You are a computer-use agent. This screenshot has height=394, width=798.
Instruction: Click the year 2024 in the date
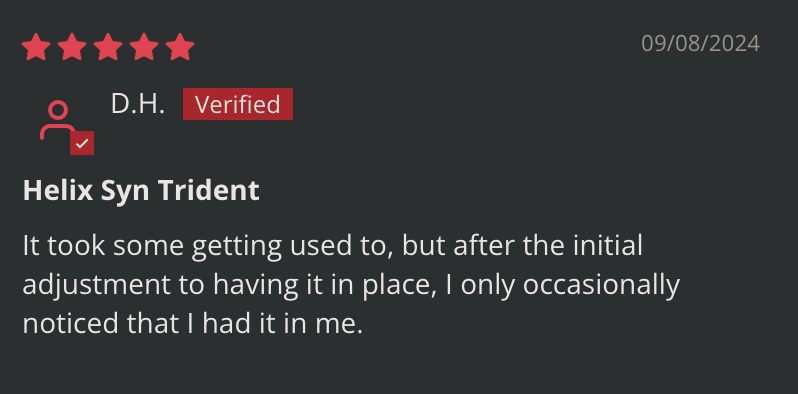[734, 44]
